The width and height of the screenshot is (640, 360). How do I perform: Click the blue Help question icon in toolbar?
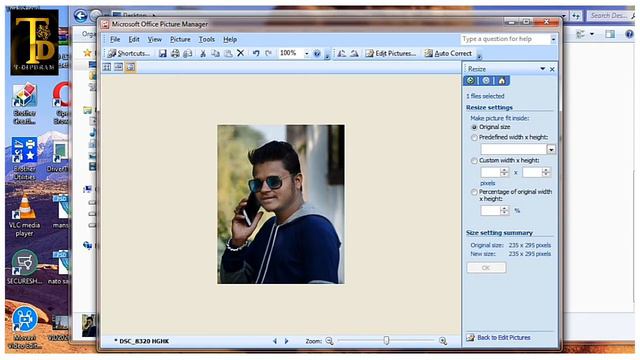tap(317, 53)
